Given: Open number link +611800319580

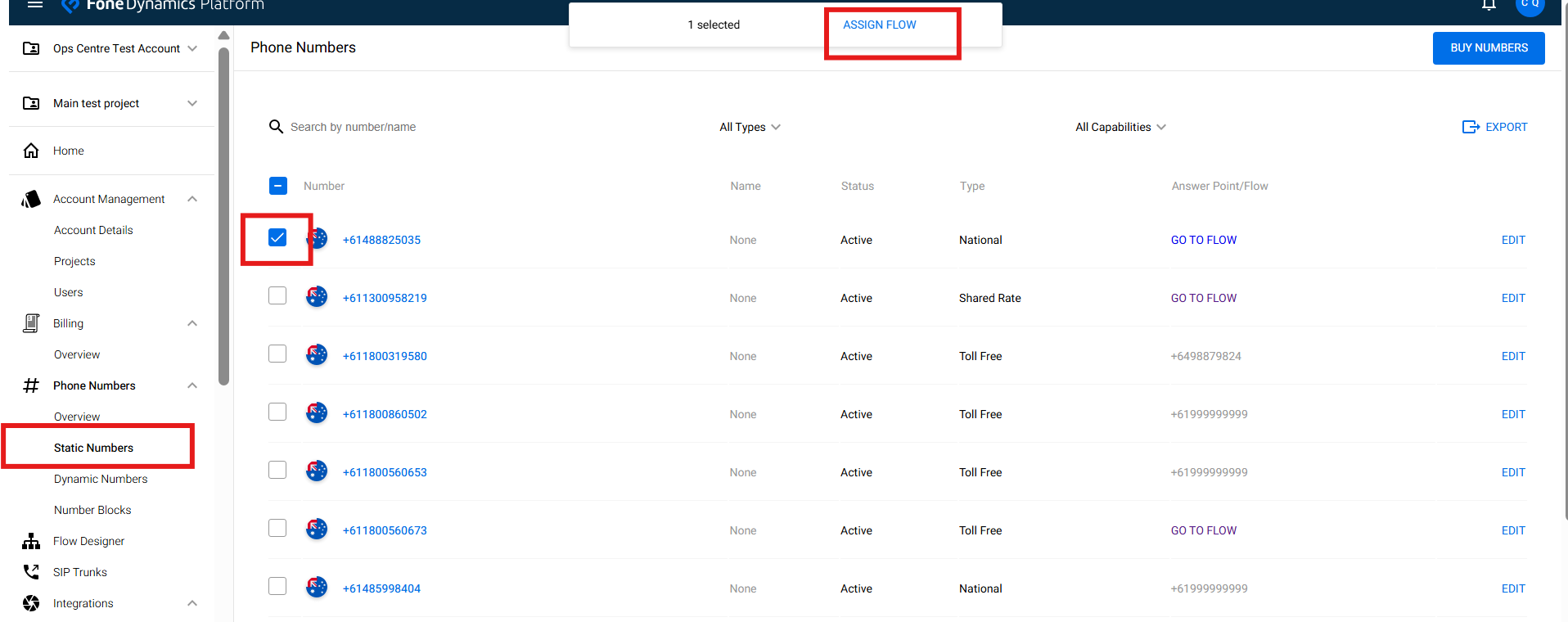Looking at the screenshot, I should pyautogui.click(x=385, y=356).
